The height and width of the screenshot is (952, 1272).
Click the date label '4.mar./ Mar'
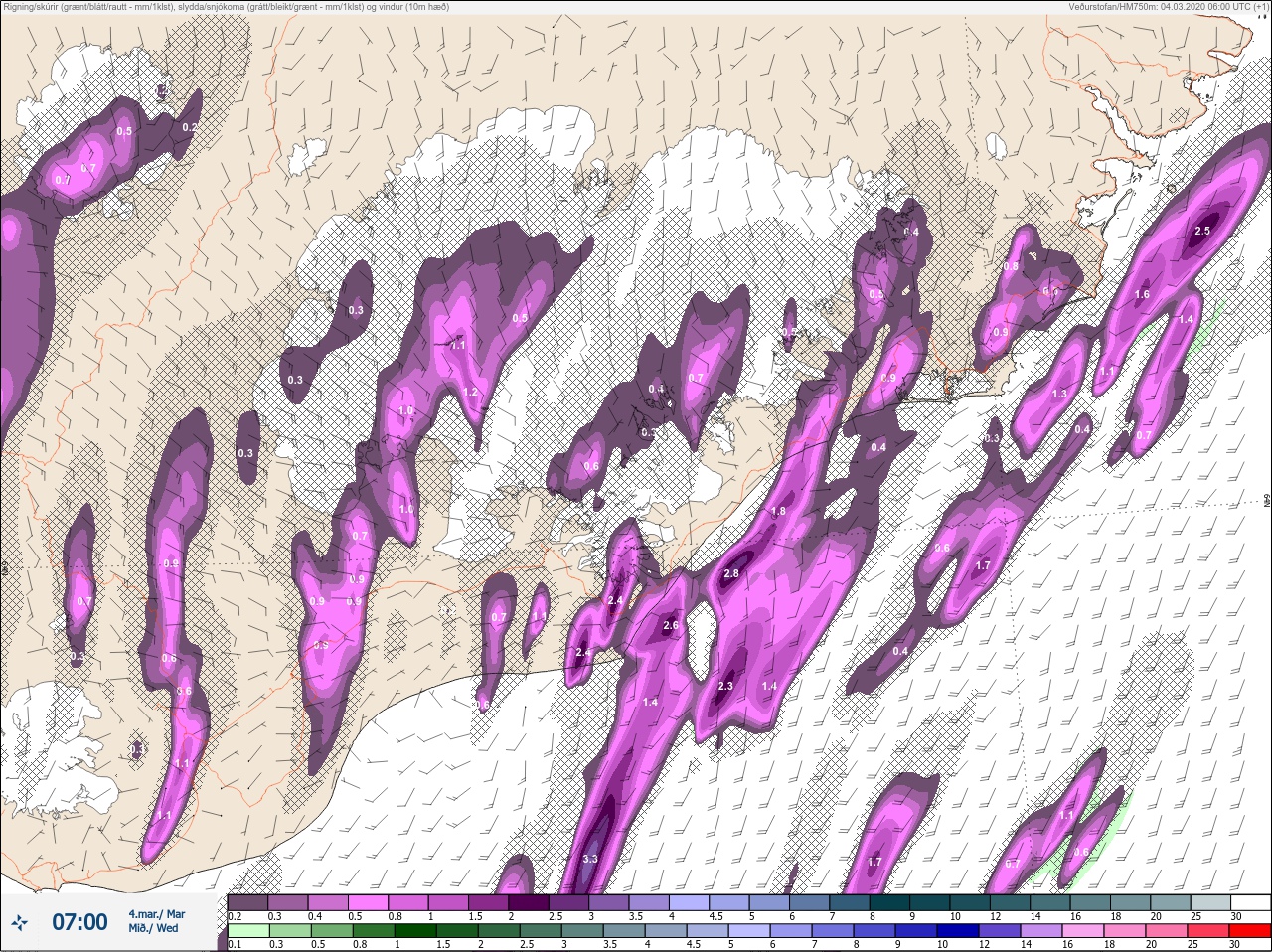pyautogui.click(x=156, y=913)
